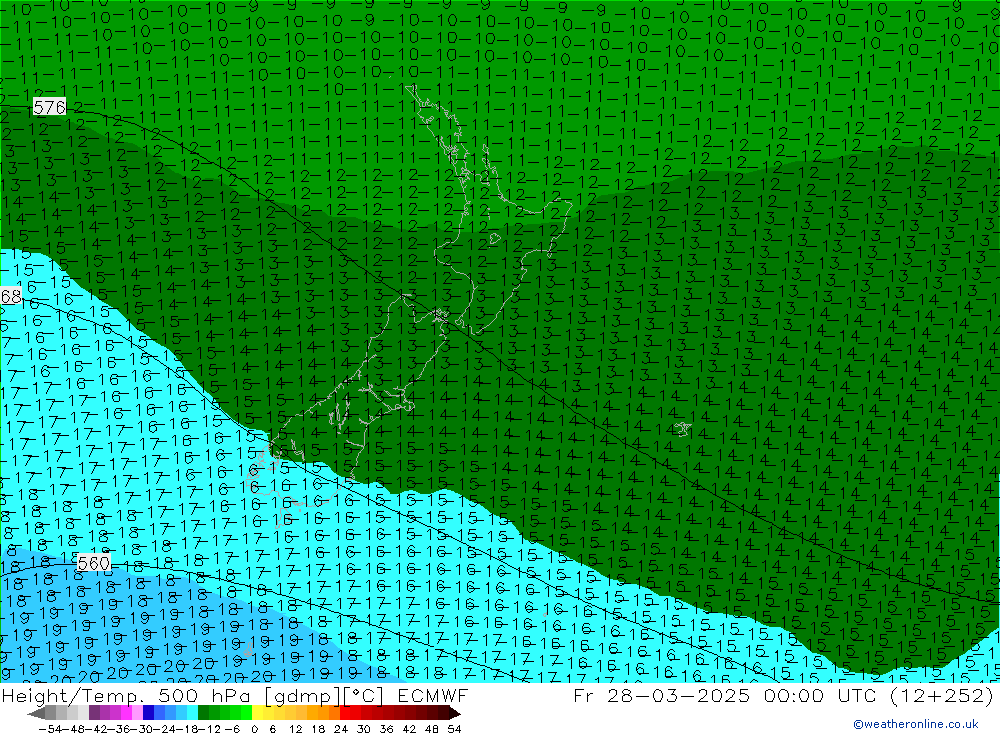1000x733 pixels.
Task: Click the Height/Temp. 500 hPa ECMWF title
Action: coord(235,695)
